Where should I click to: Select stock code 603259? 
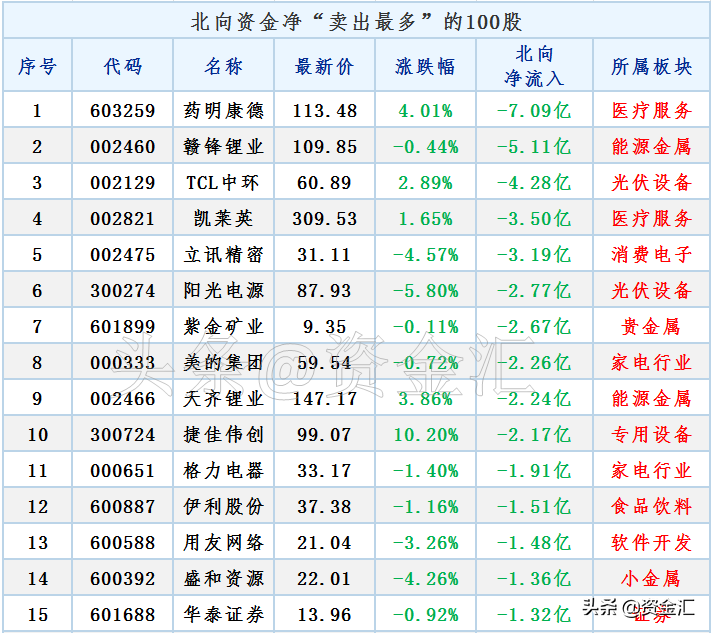[x=123, y=111]
